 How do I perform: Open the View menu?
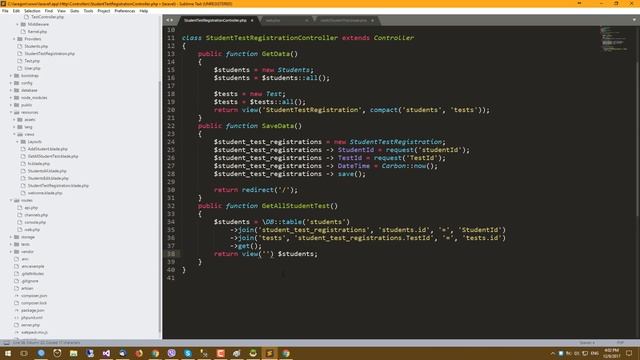[x=61, y=11]
